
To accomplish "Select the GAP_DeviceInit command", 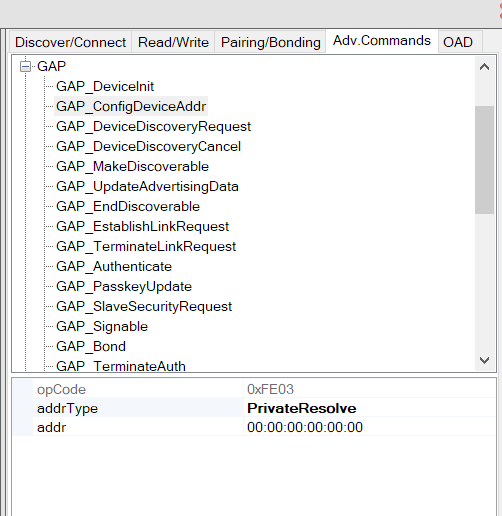I will (x=105, y=86).
